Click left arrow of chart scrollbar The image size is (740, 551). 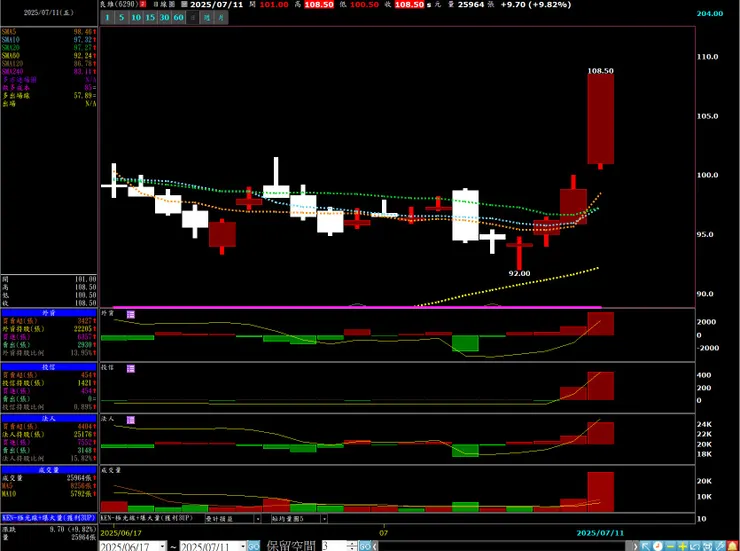click(375, 546)
